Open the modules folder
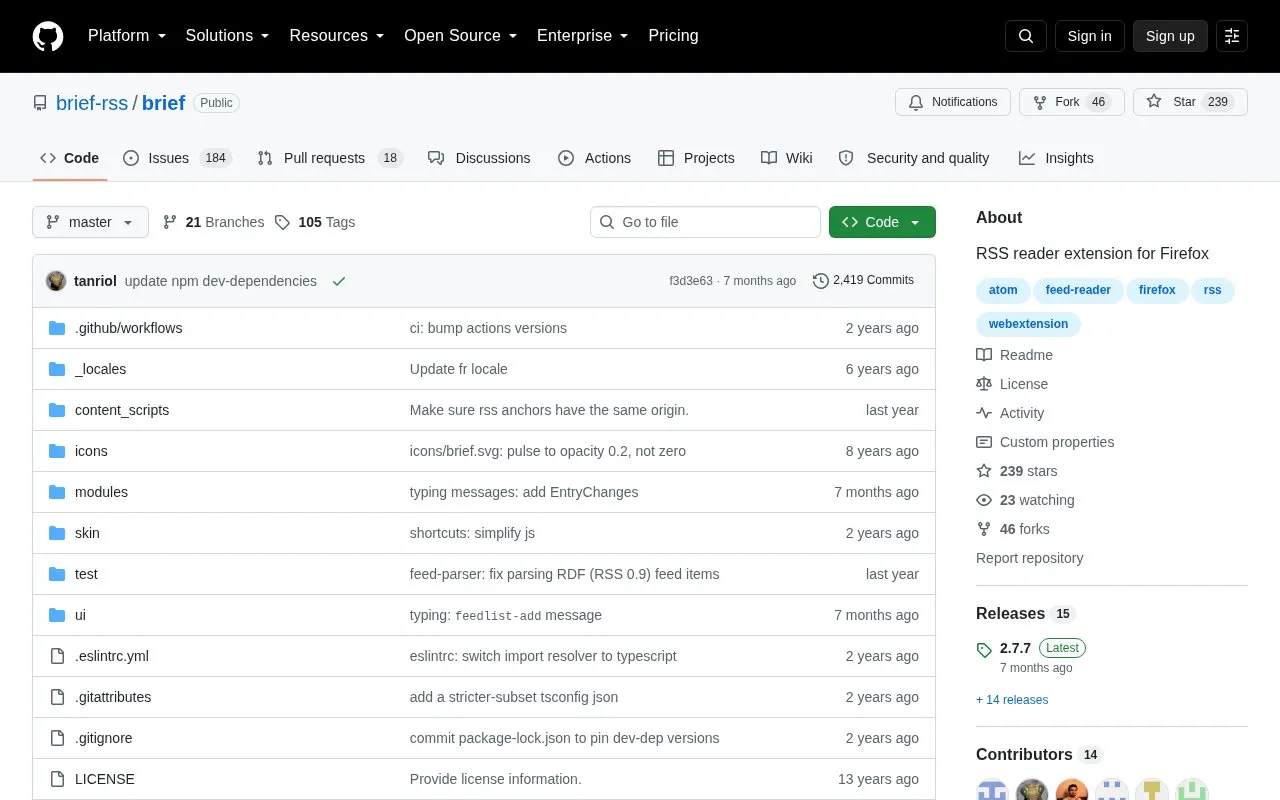 pos(101,492)
